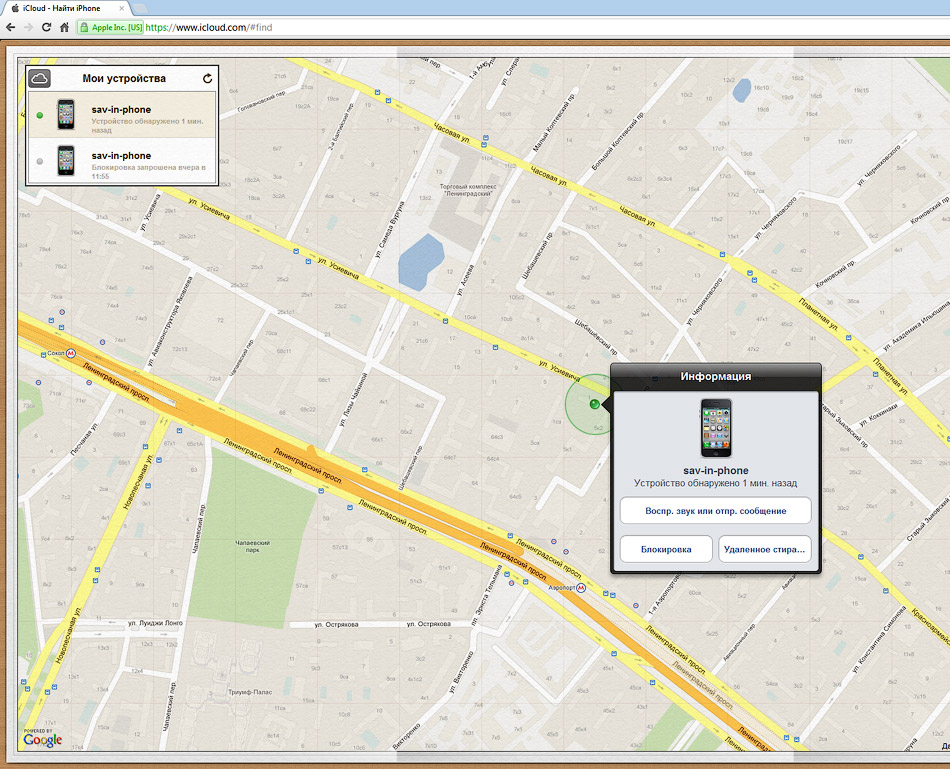
Task: Click the iCloud cloud icon in devices panel
Action: (x=39, y=78)
